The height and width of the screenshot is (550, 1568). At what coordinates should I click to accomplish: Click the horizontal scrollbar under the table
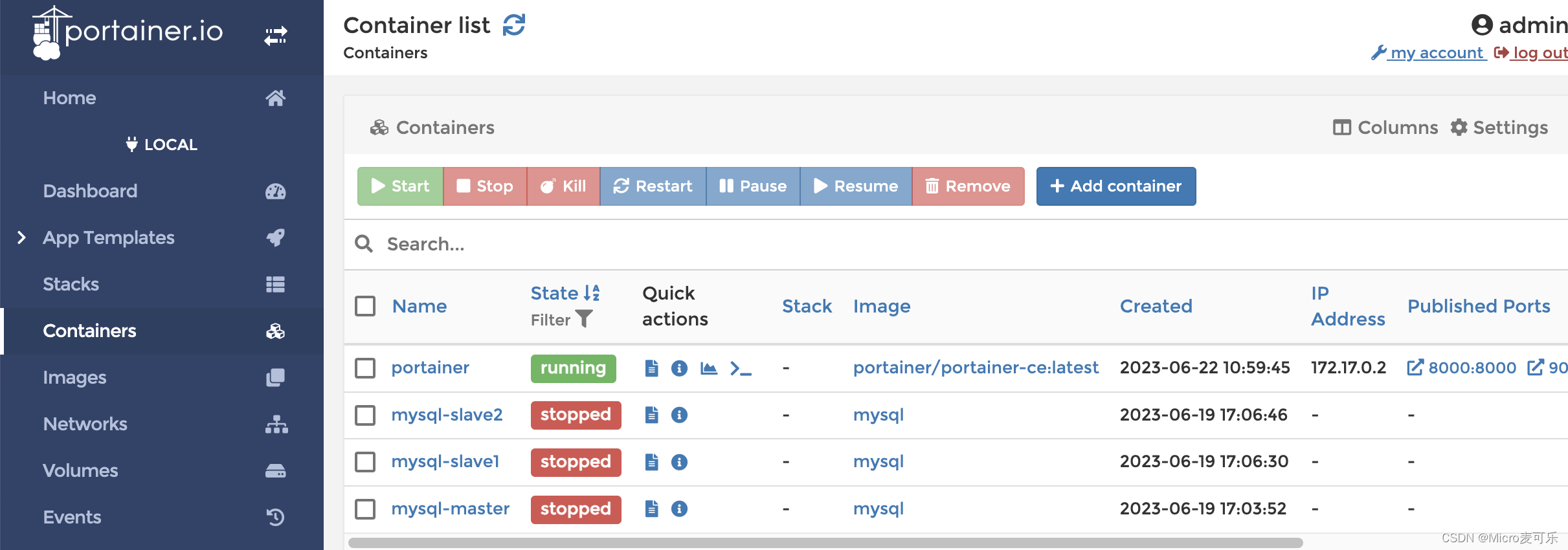click(x=825, y=542)
